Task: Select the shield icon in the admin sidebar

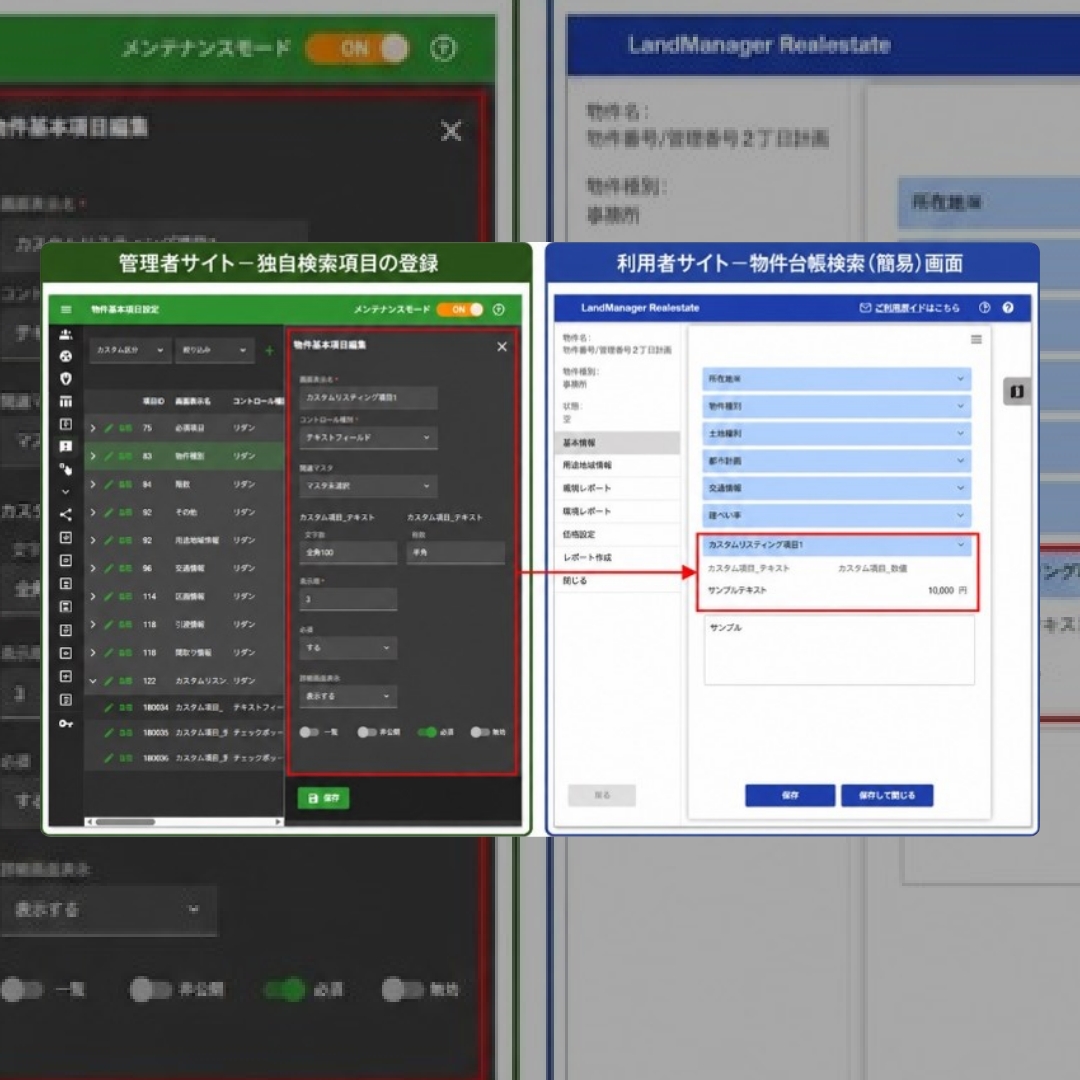Action: pyautogui.click(x=65, y=378)
